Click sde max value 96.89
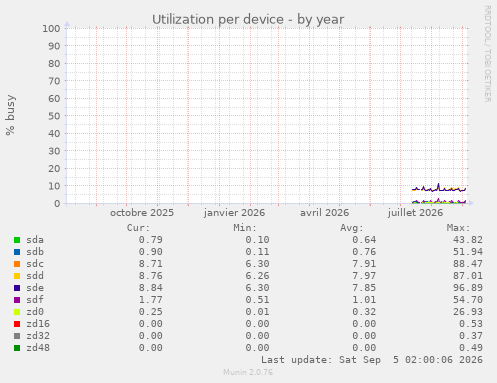This screenshot has height=383, width=497. tap(468, 288)
